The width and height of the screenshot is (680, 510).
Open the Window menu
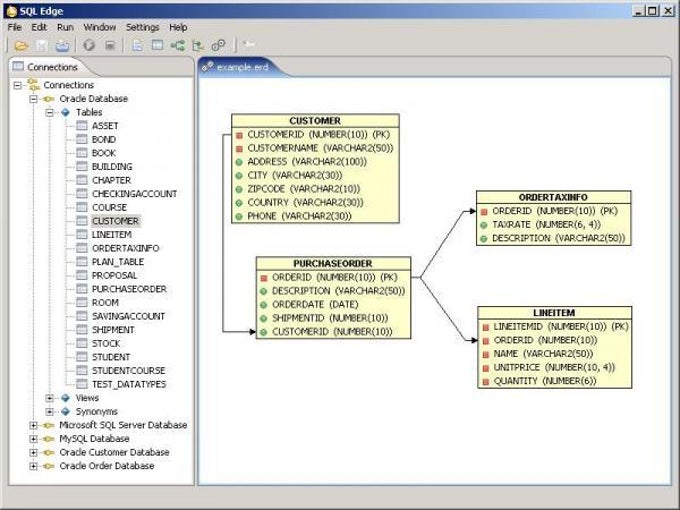[x=100, y=27]
